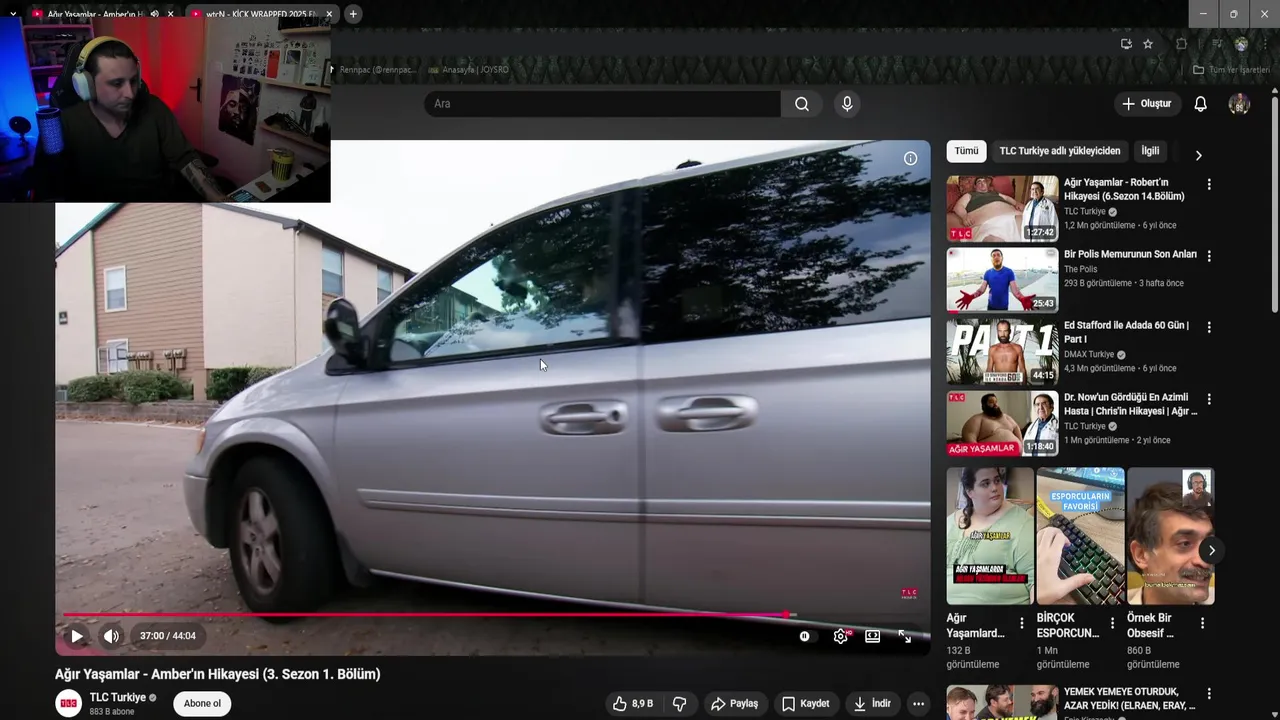Start voice search with microphone
Image resolution: width=1280 pixels, height=720 pixels.
click(x=847, y=104)
